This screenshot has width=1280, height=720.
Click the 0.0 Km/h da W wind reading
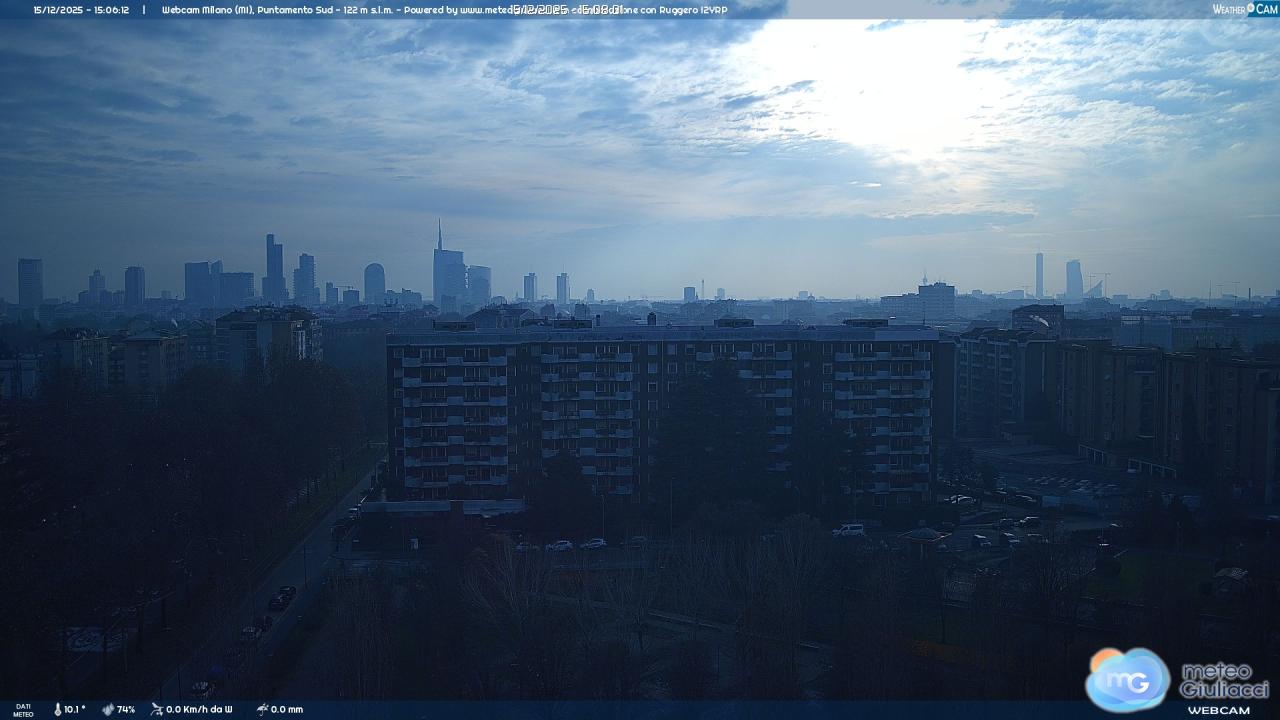199,709
